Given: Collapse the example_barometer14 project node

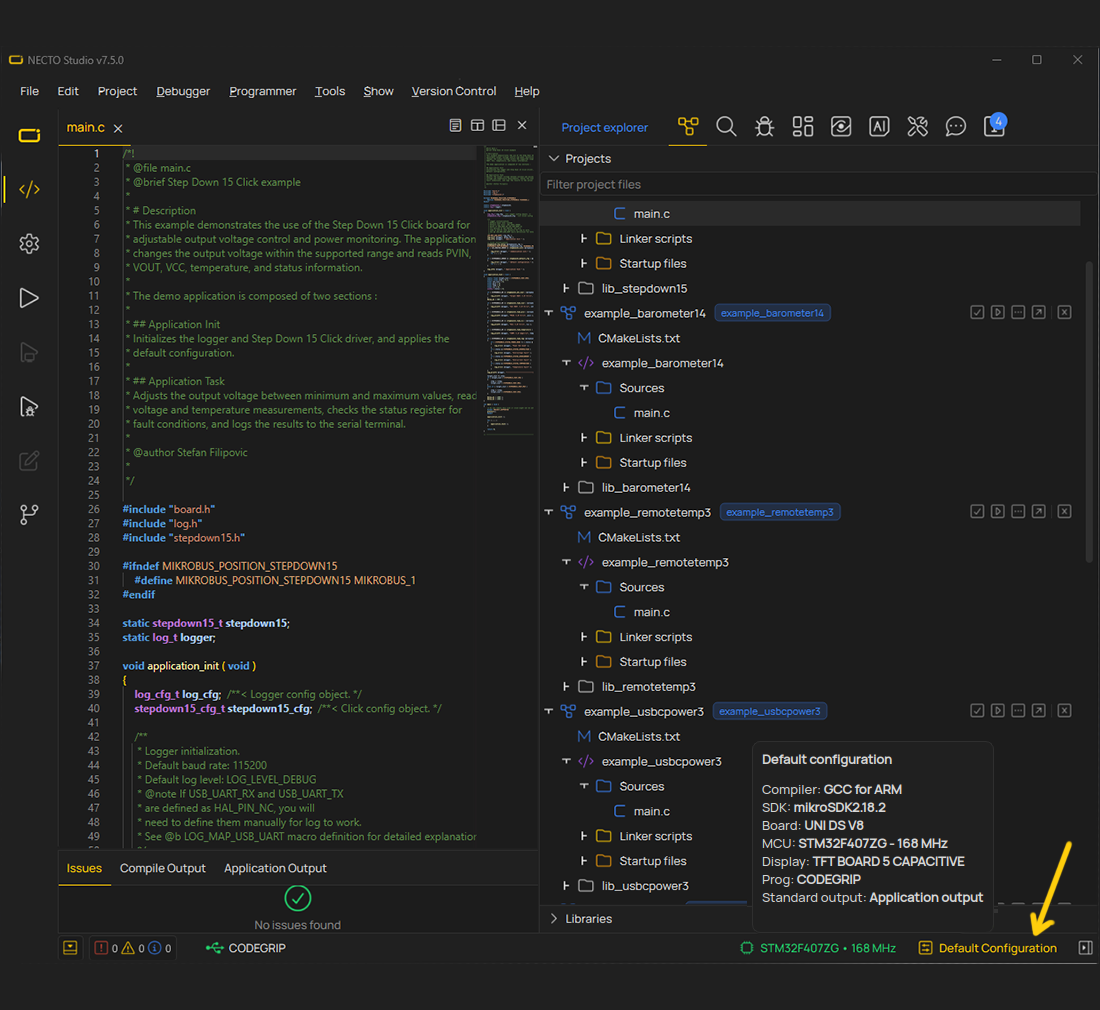Looking at the screenshot, I should point(549,313).
